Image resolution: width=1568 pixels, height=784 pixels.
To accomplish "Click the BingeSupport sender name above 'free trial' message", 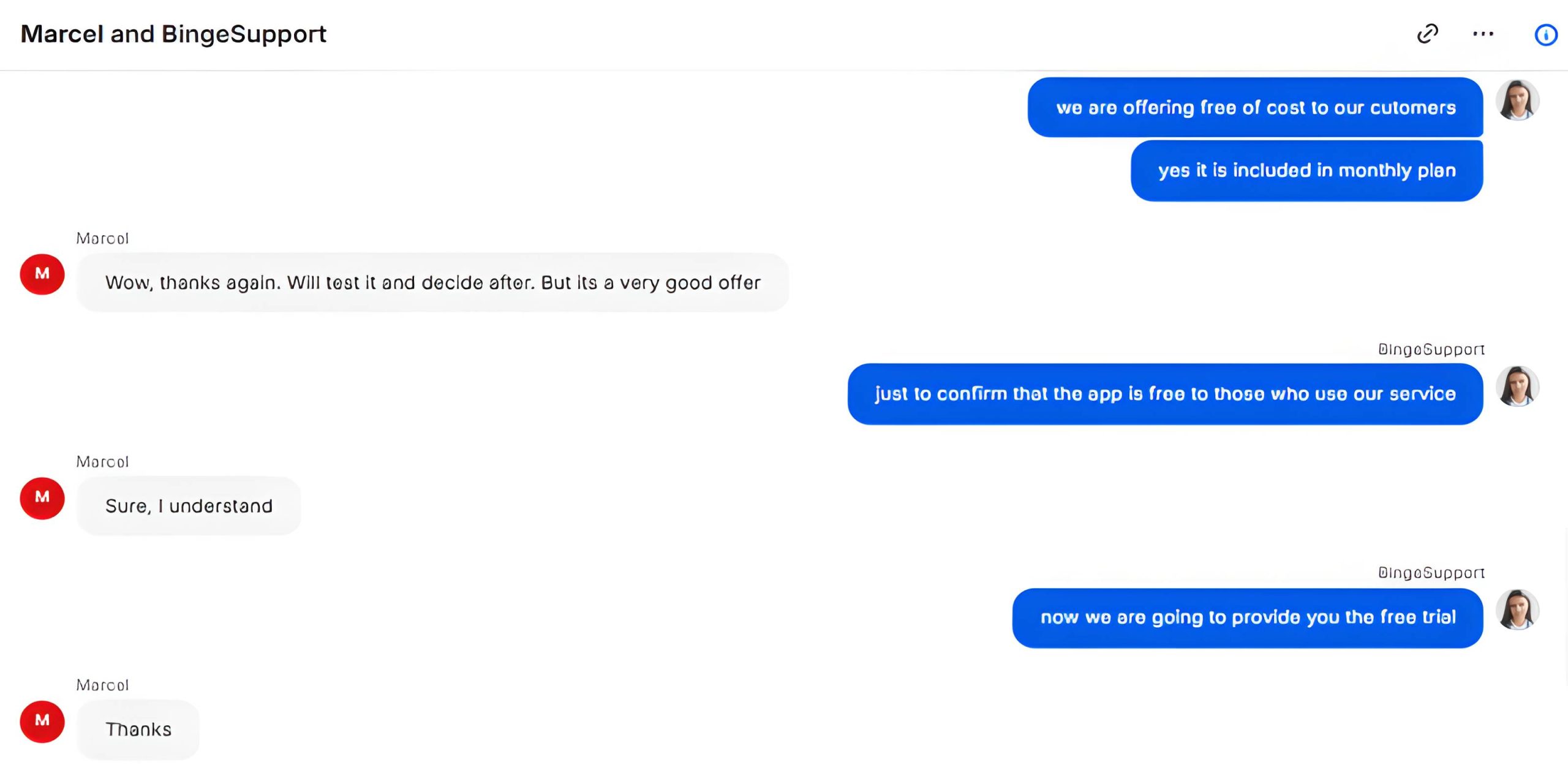I will (x=1431, y=573).
